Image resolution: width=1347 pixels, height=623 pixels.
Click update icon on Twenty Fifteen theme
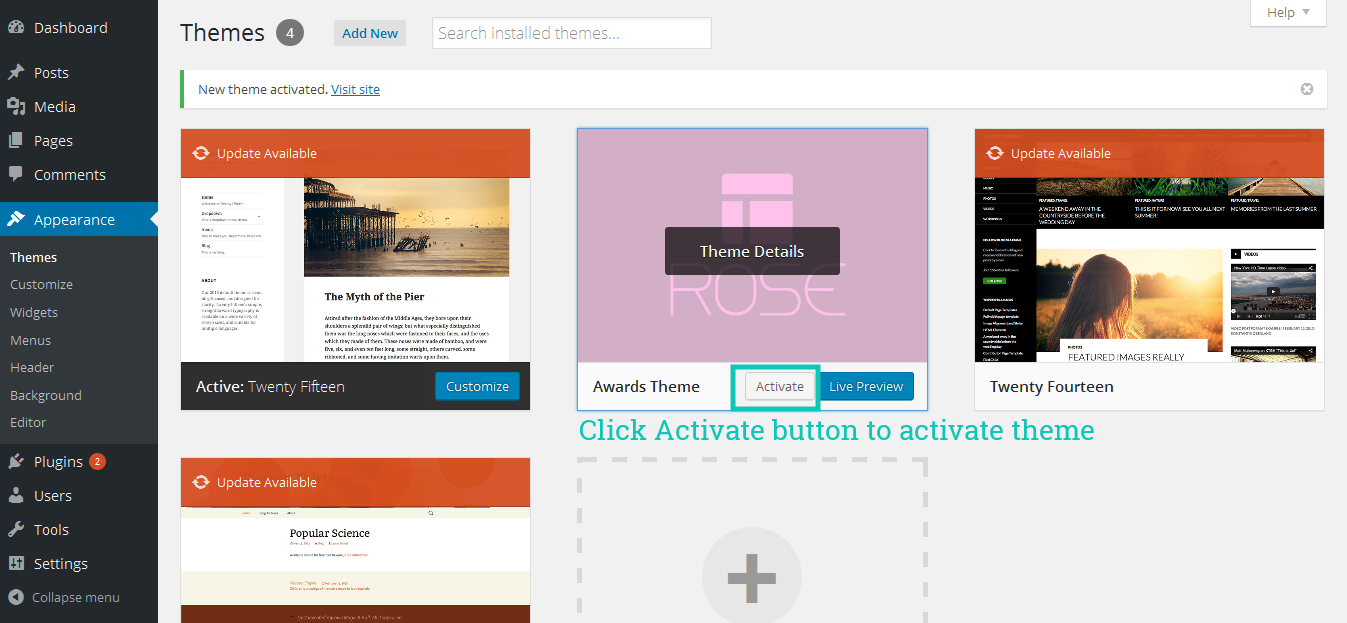pyautogui.click(x=200, y=153)
